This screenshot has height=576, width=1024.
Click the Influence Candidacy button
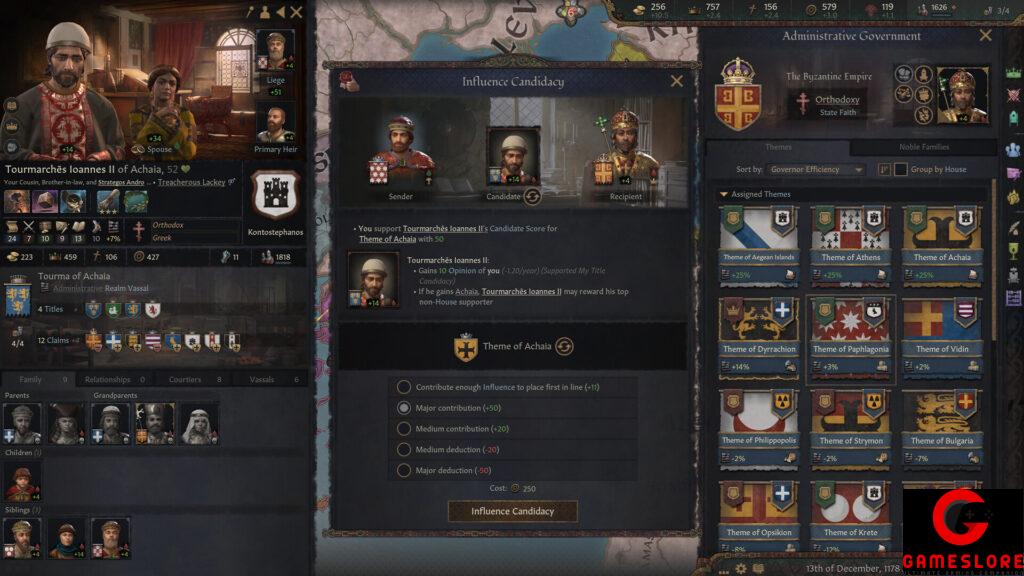click(x=513, y=511)
